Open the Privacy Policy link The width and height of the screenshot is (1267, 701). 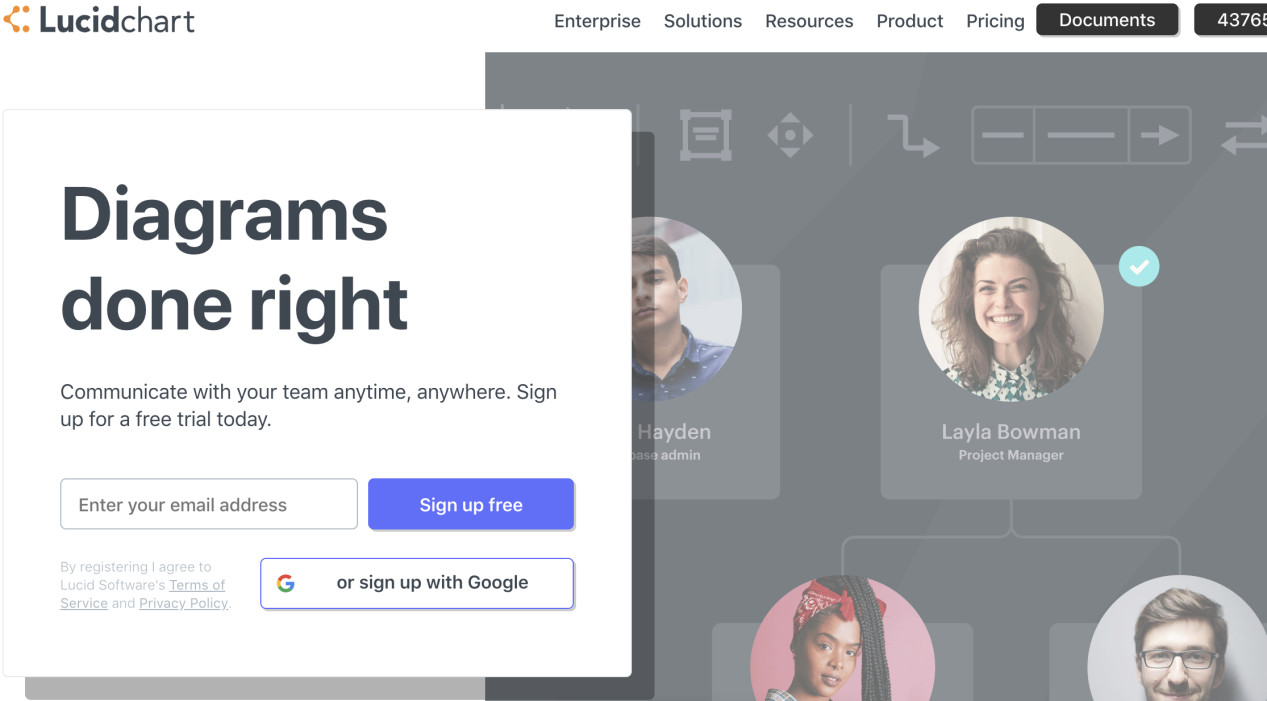click(183, 603)
